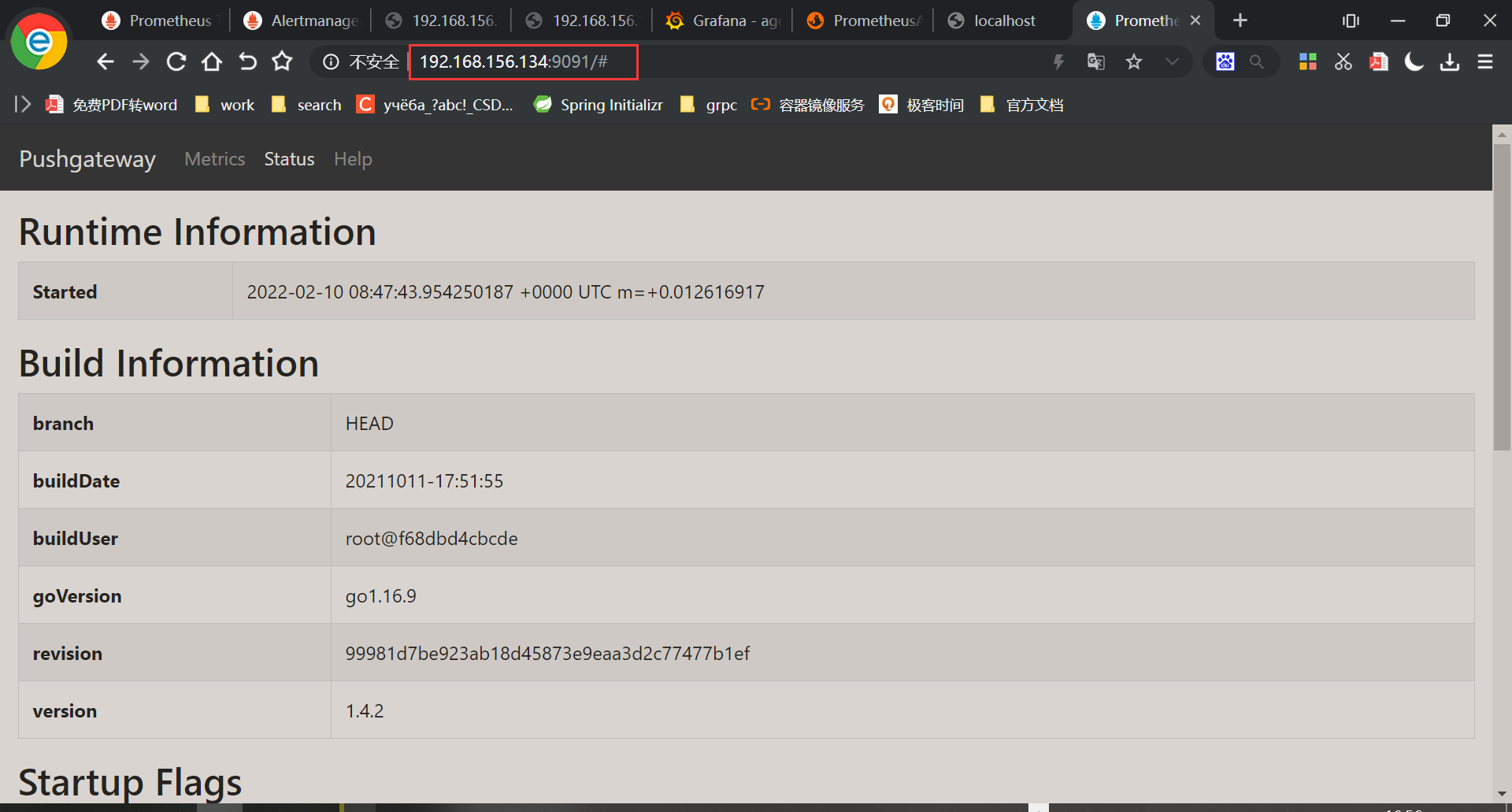Open browser Downloads icon
Viewport: 1512px width, 812px height.
tap(1449, 61)
